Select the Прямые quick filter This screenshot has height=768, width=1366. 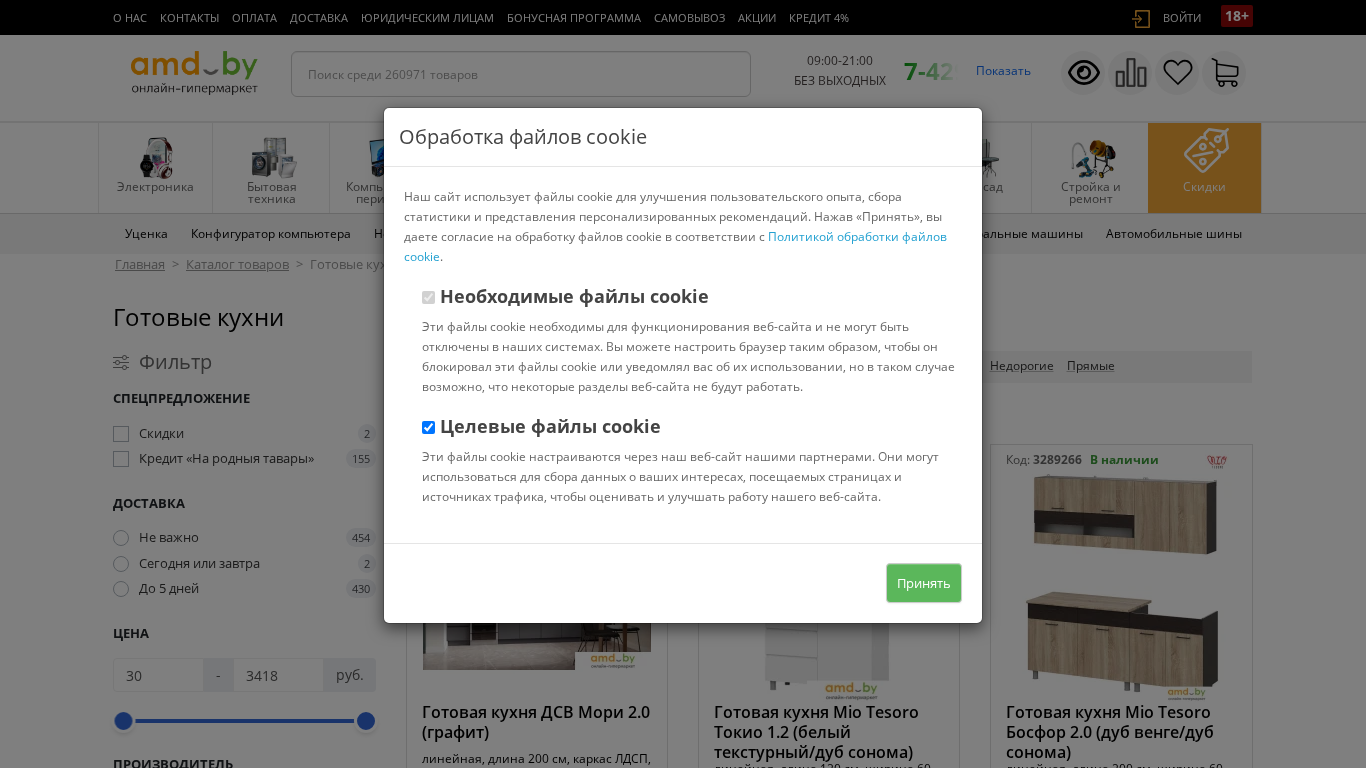(x=1091, y=366)
